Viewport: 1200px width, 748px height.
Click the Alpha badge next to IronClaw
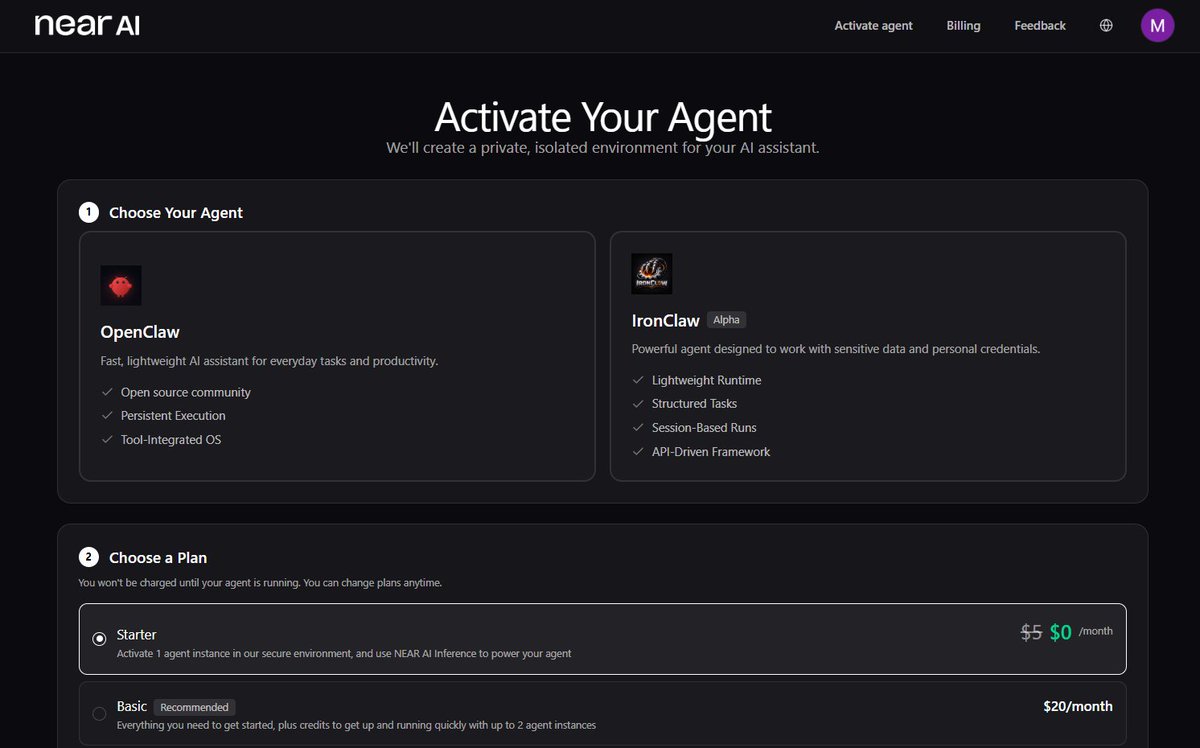click(727, 320)
